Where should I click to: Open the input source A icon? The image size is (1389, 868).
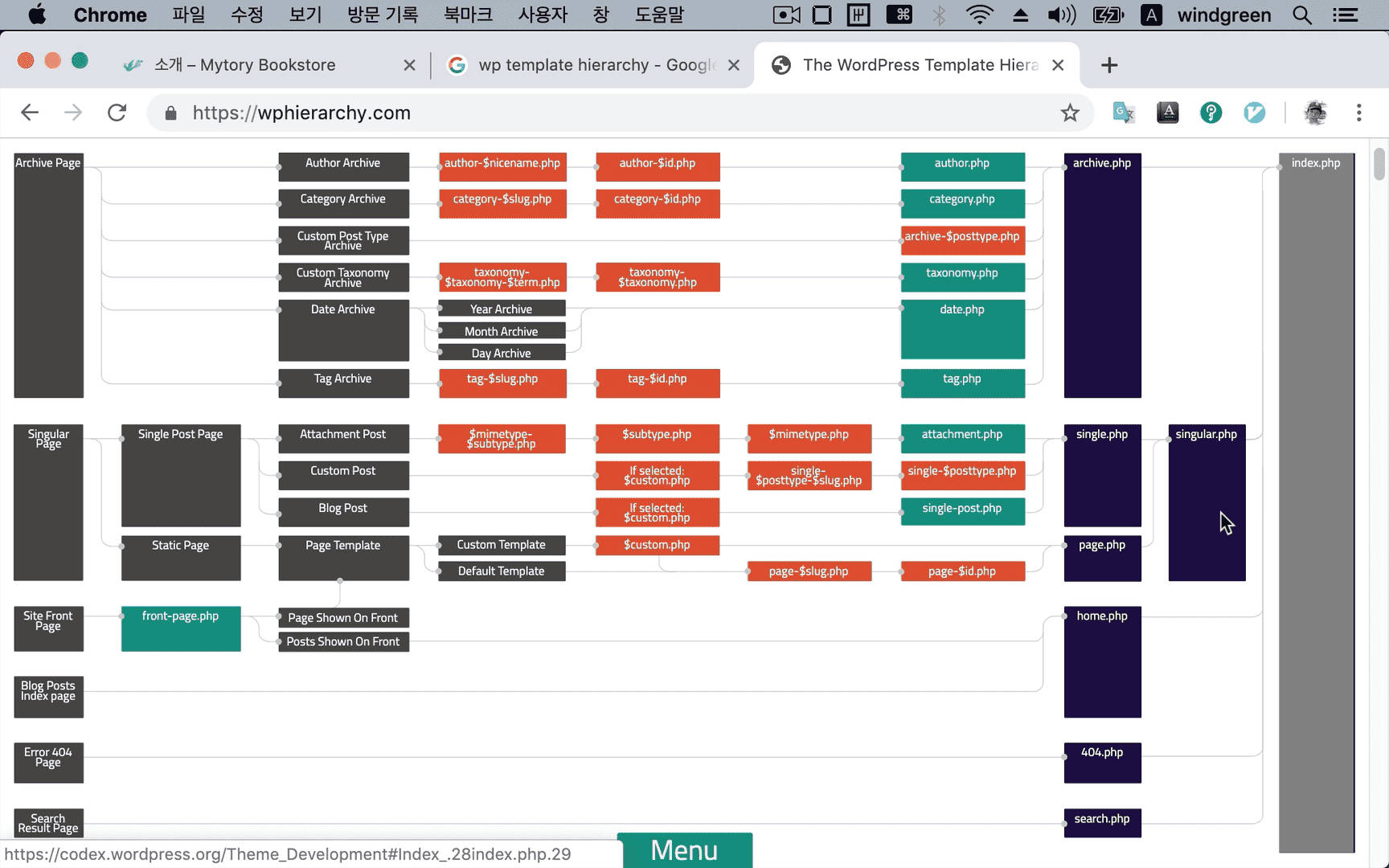1151,14
